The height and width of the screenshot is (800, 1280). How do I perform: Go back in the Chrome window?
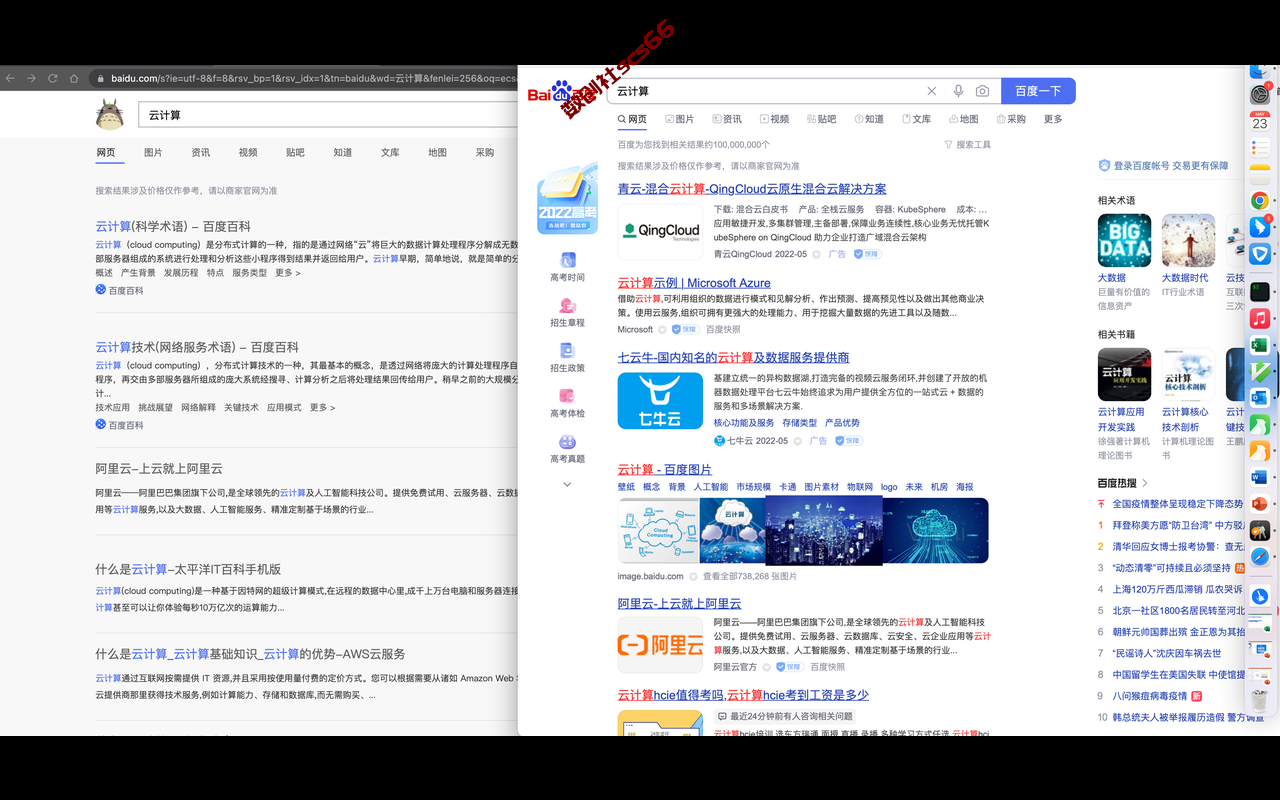11,78
